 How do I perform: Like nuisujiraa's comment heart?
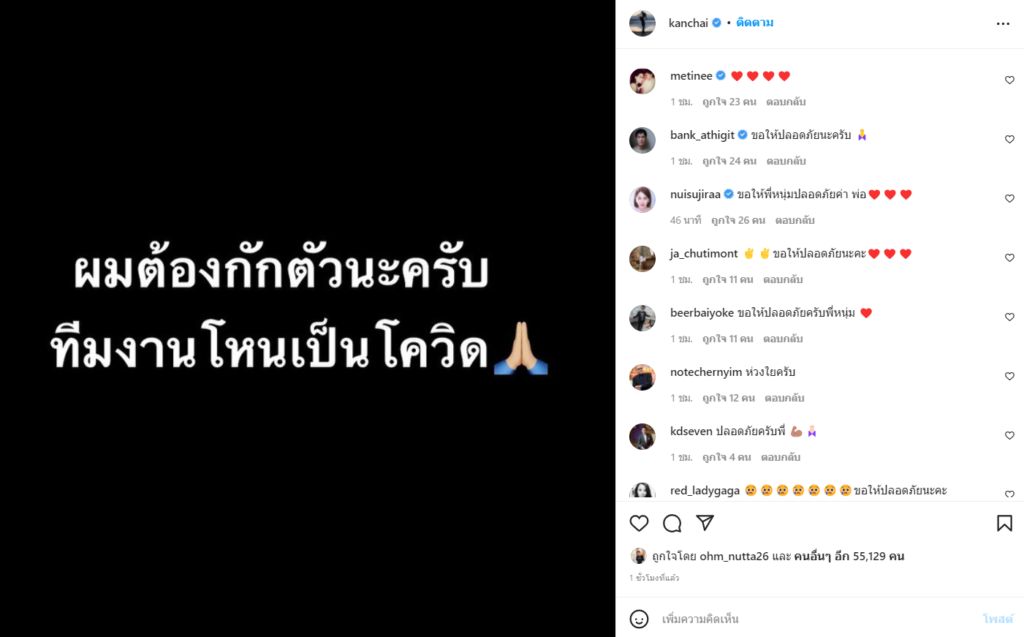point(1009,199)
